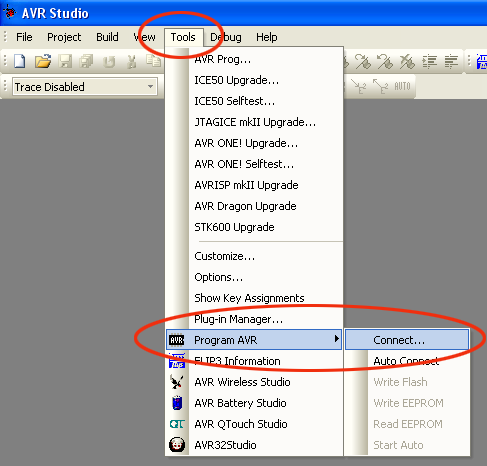Open the Help menu

point(267,37)
